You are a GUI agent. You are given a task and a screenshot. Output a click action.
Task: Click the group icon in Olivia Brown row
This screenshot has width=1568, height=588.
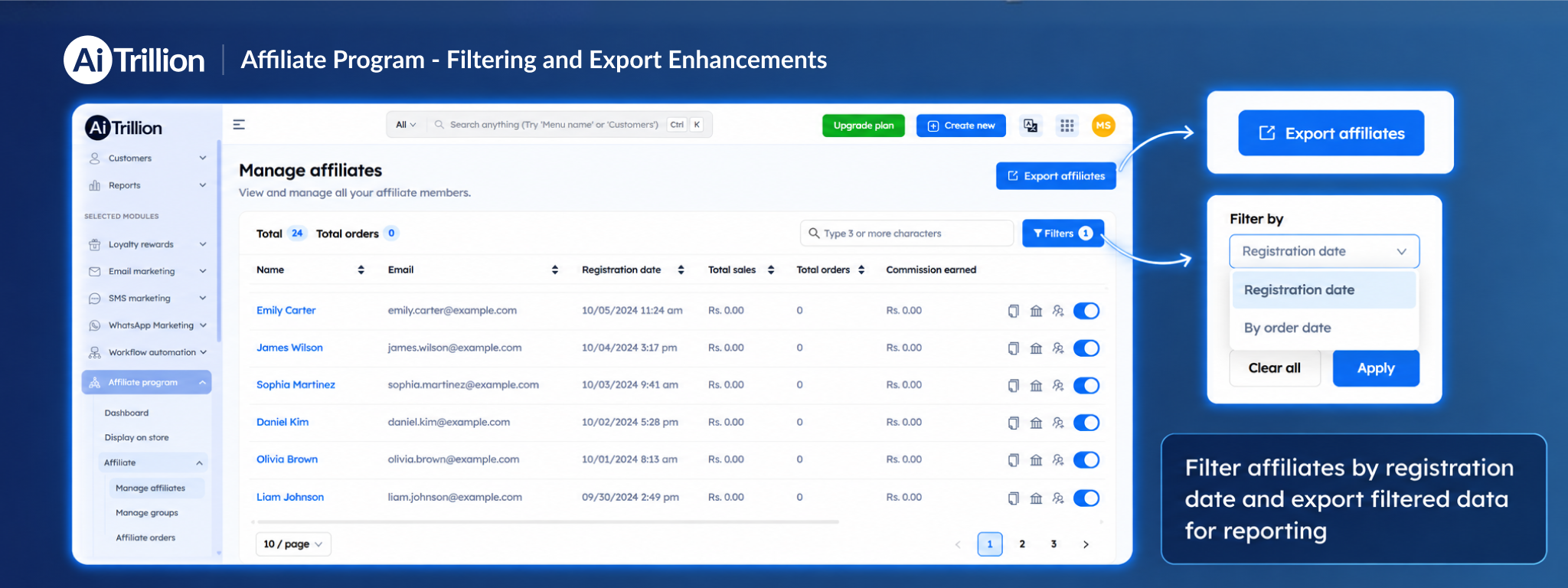click(1058, 460)
